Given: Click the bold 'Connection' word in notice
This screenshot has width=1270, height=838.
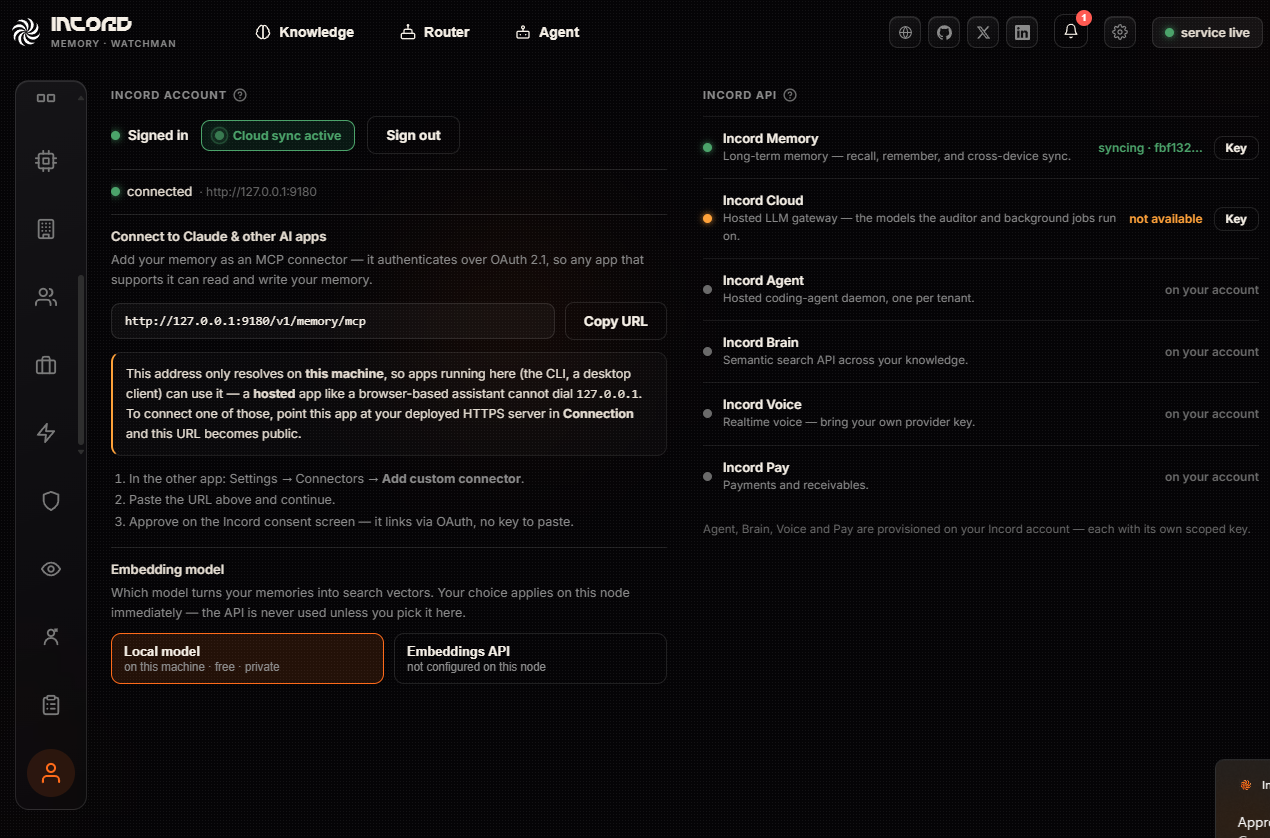Looking at the screenshot, I should [x=598, y=414].
